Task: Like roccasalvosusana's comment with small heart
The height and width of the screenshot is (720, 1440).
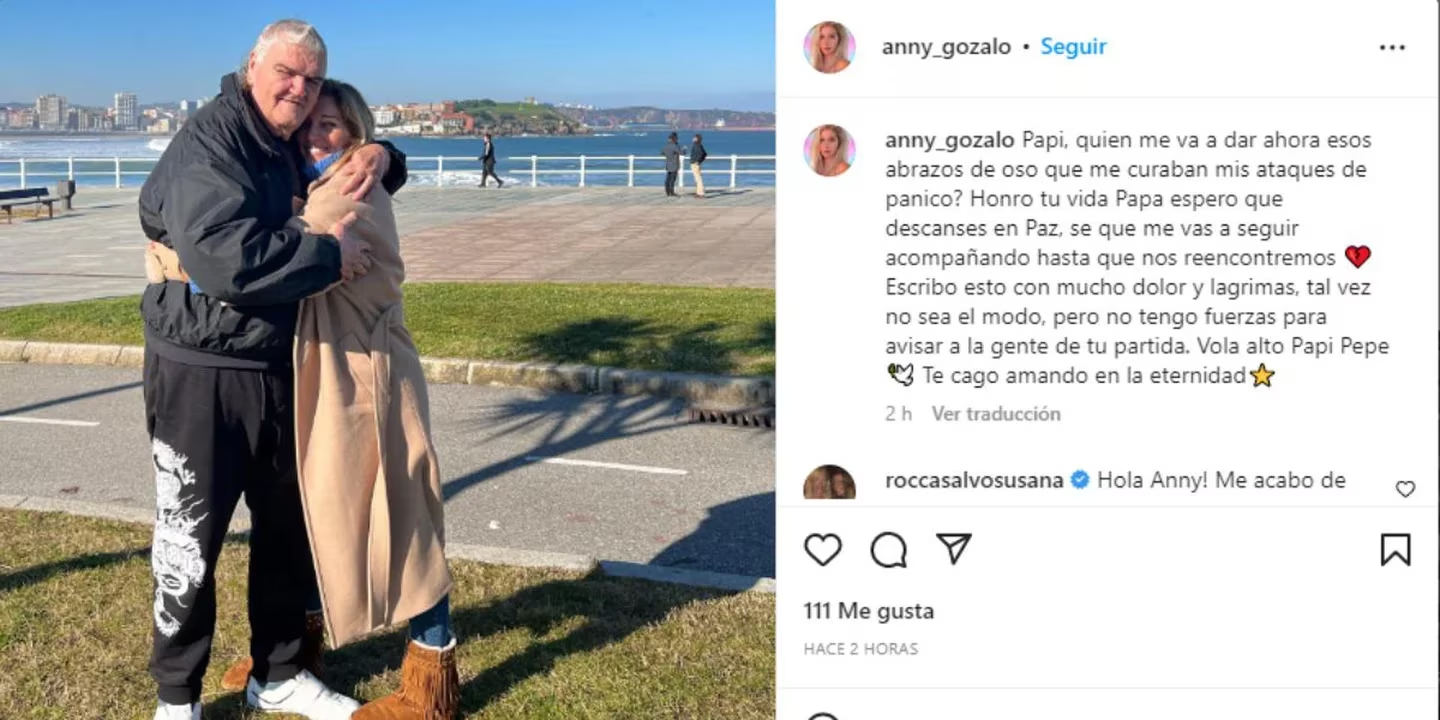Action: coord(1405,489)
